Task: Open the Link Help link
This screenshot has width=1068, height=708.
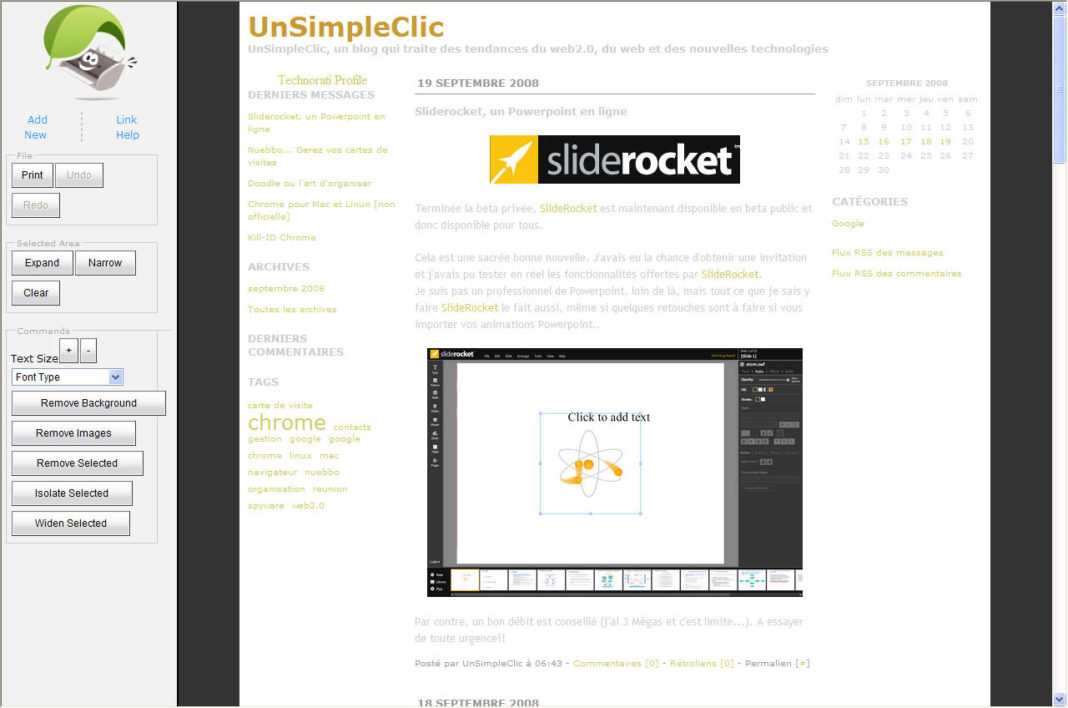Action: (x=127, y=127)
